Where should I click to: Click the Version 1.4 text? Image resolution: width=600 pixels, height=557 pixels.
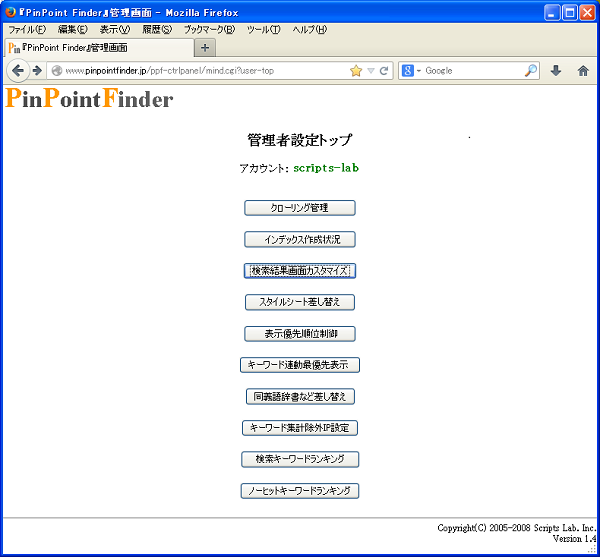click(574, 539)
